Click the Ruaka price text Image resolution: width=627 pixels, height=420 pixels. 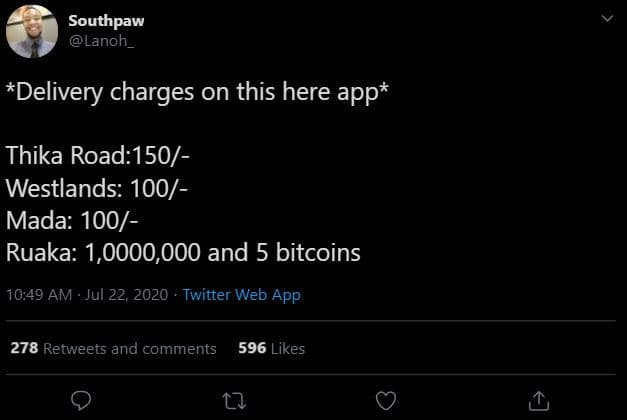coord(183,253)
